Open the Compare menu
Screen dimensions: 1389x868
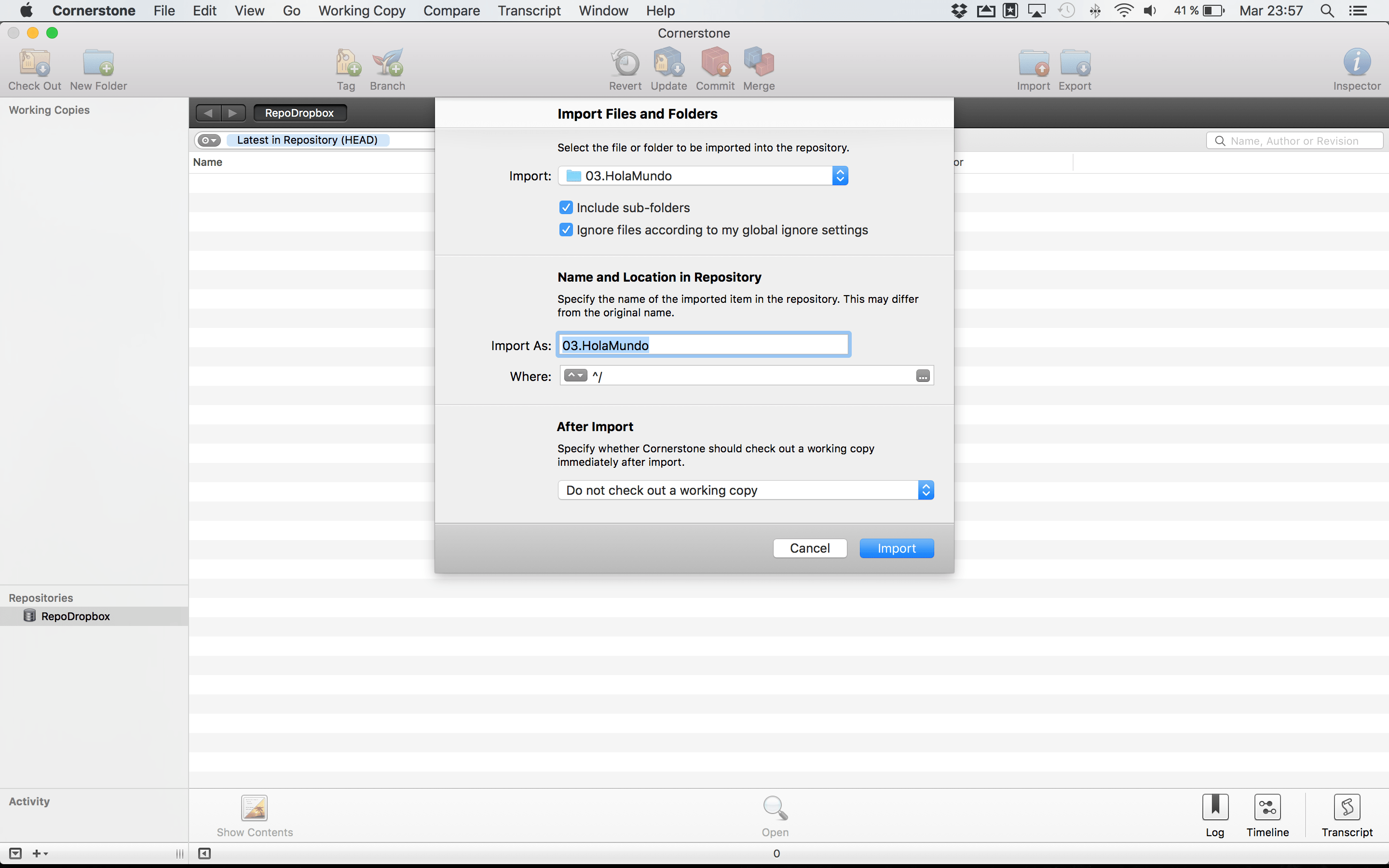click(x=451, y=11)
